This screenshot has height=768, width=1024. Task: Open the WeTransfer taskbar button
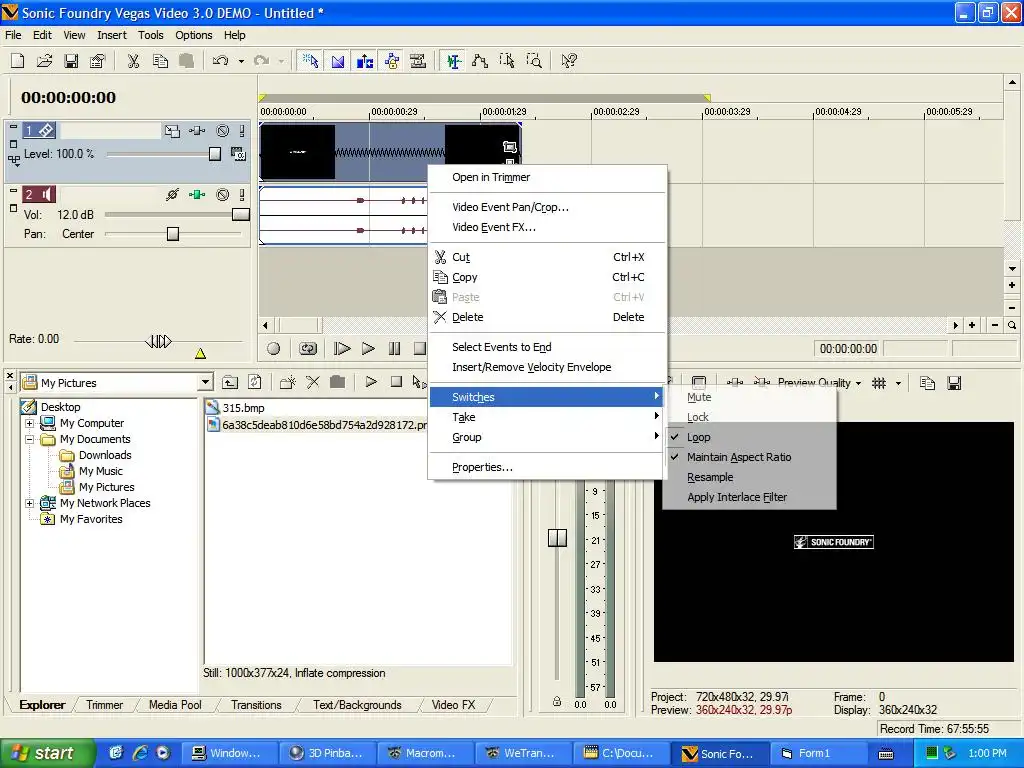[524, 753]
